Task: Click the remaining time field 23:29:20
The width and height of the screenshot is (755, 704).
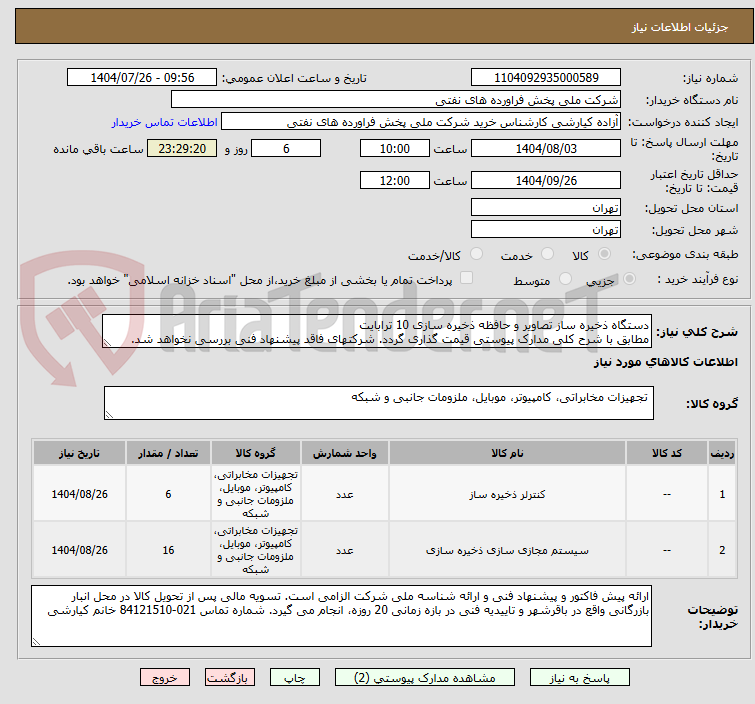Action: pyautogui.click(x=182, y=148)
